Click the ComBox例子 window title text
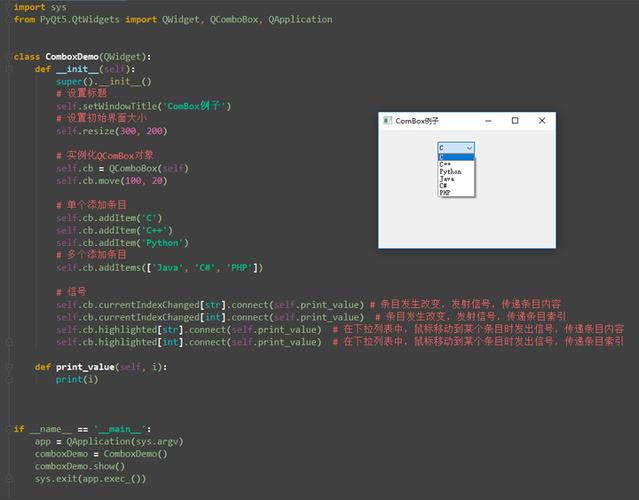Viewport: 639px width, 500px height. coord(417,121)
